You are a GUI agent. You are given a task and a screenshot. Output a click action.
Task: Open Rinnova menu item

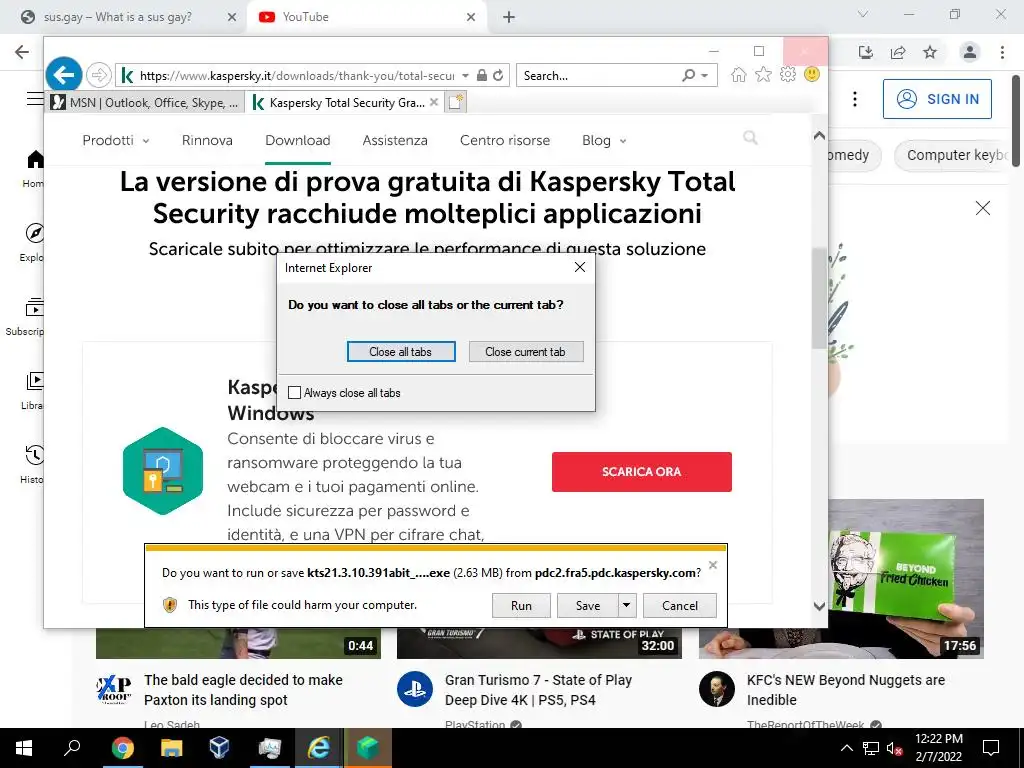[207, 140]
